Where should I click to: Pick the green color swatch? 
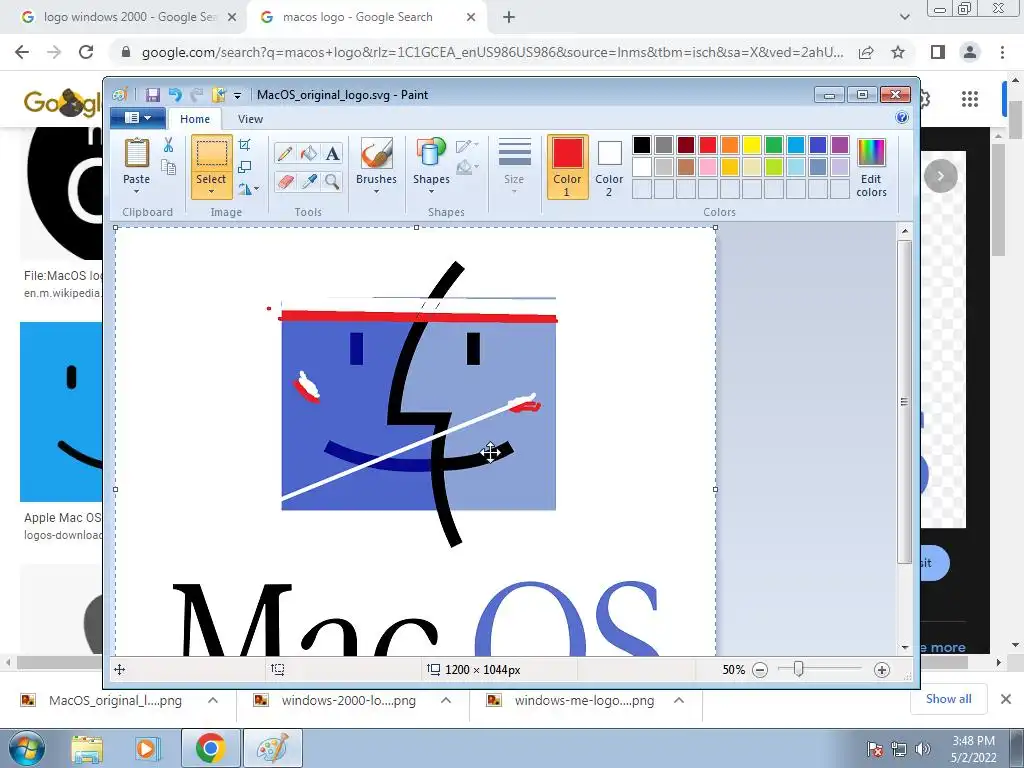coord(774,144)
